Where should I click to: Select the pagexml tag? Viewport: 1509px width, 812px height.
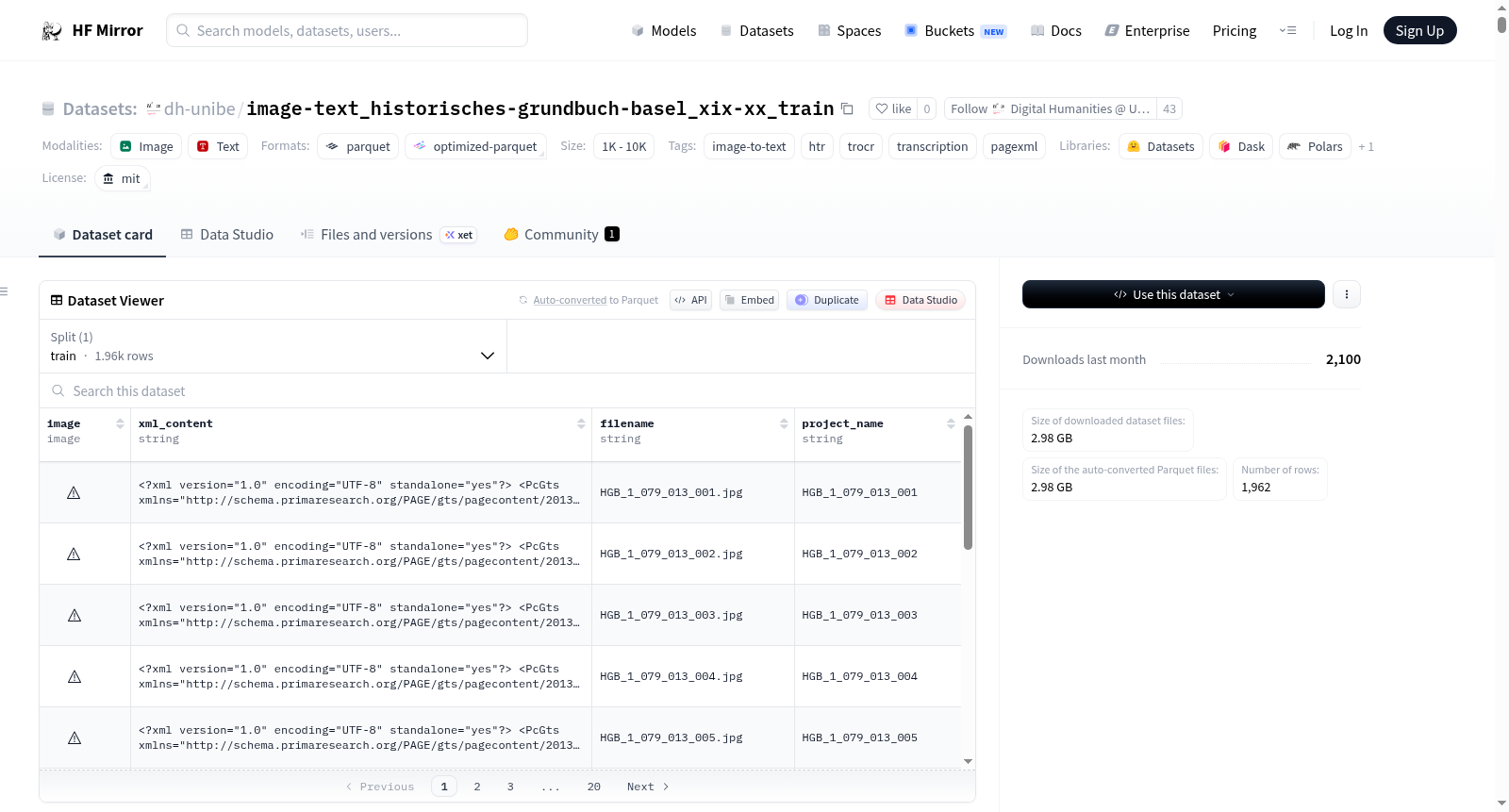1014,146
